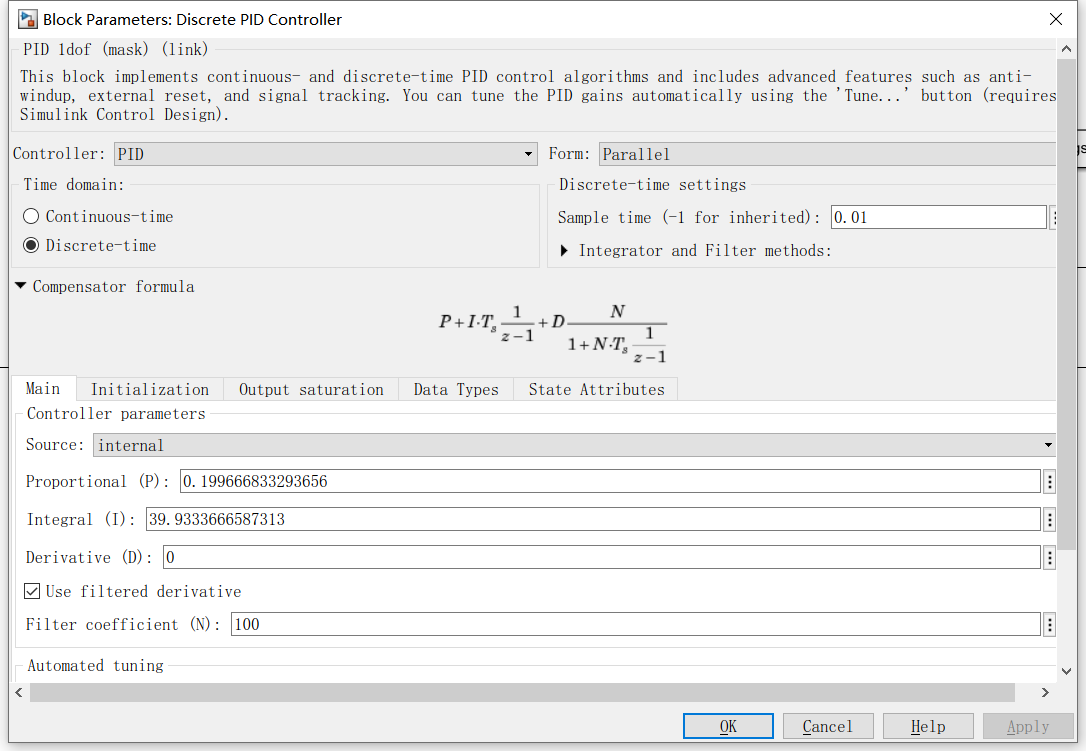Collapse the Compensator formula section

21,287
